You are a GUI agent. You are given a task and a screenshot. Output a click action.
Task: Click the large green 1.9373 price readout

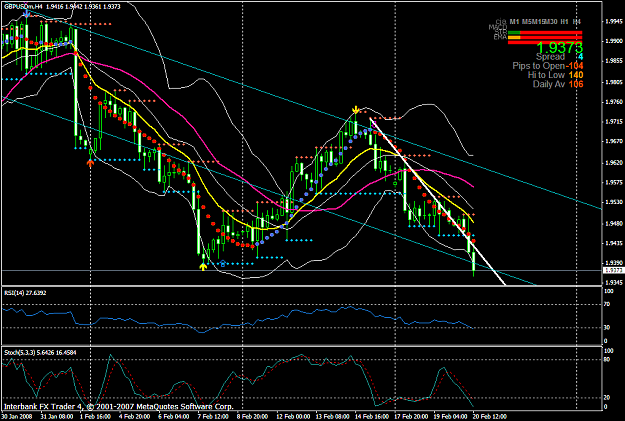coord(559,48)
